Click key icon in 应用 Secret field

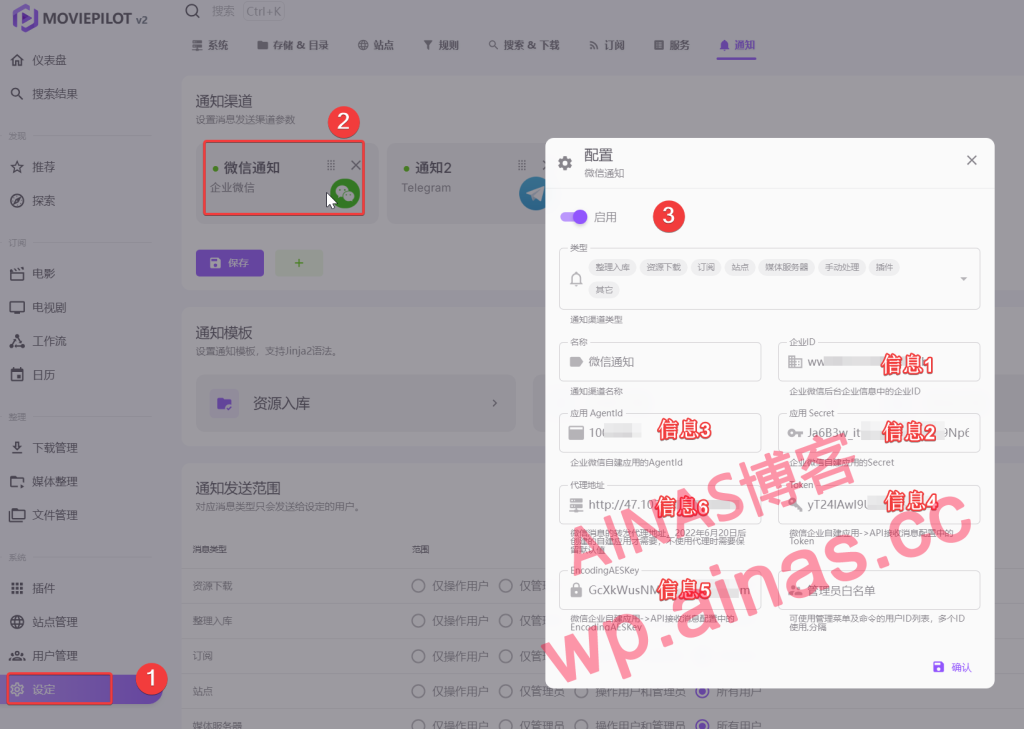pyautogui.click(x=795, y=433)
